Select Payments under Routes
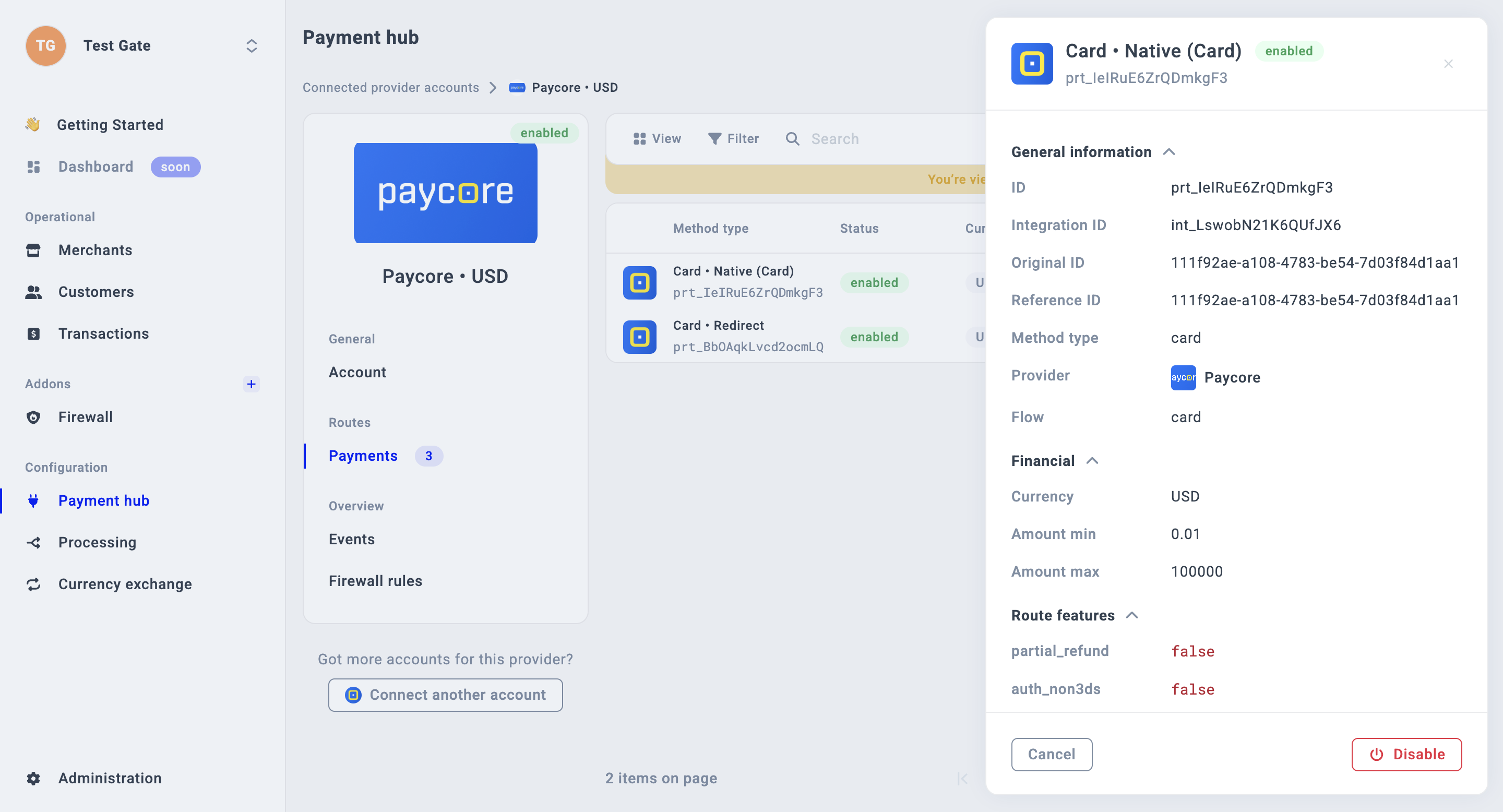This screenshot has width=1503, height=812. click(x=363, y=456)
